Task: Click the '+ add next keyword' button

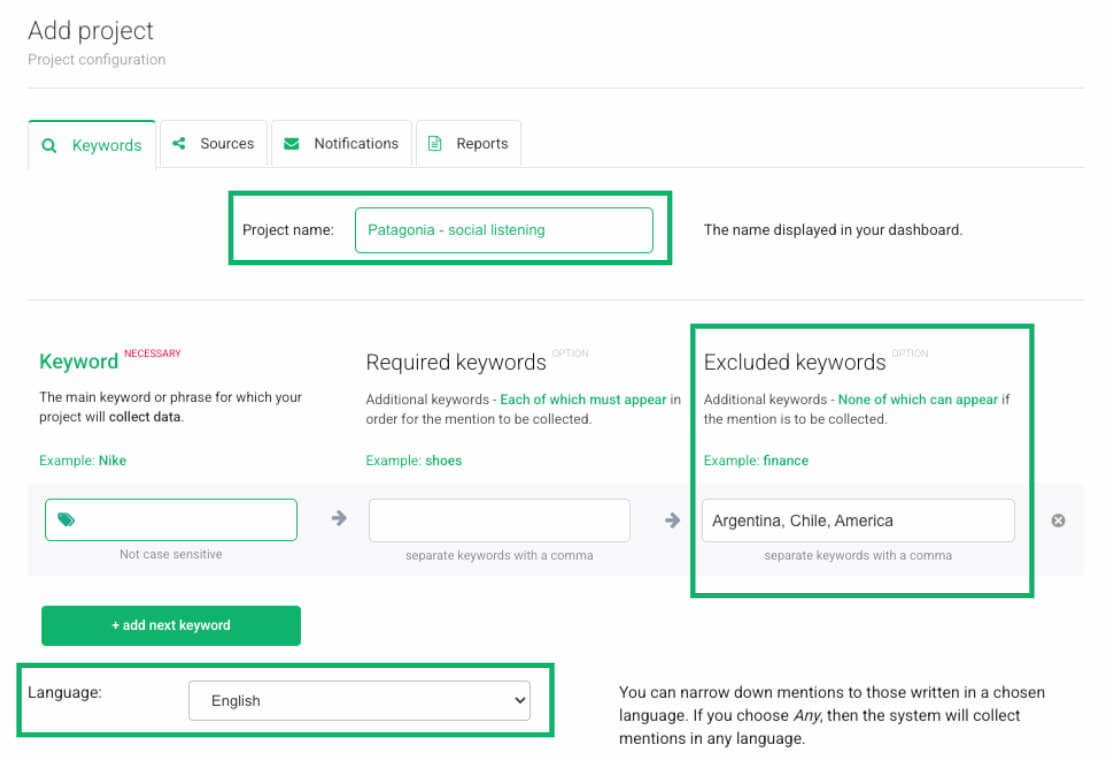Action: point(171,626)
